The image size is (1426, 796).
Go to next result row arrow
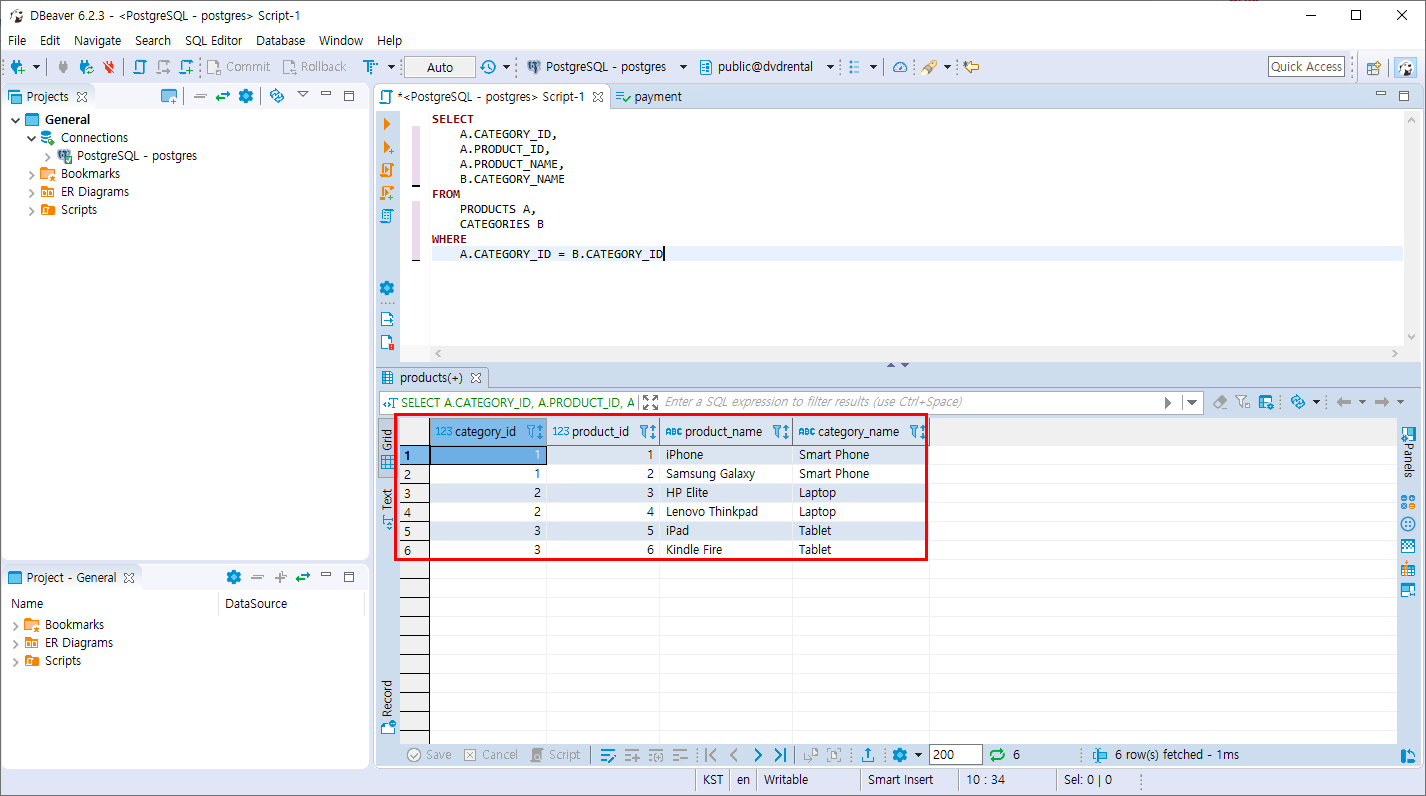point(757,755)
